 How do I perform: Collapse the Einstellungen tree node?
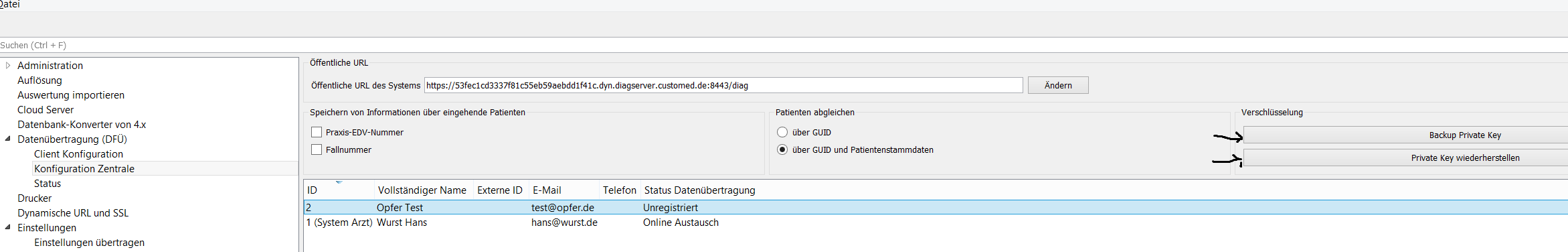8,227
